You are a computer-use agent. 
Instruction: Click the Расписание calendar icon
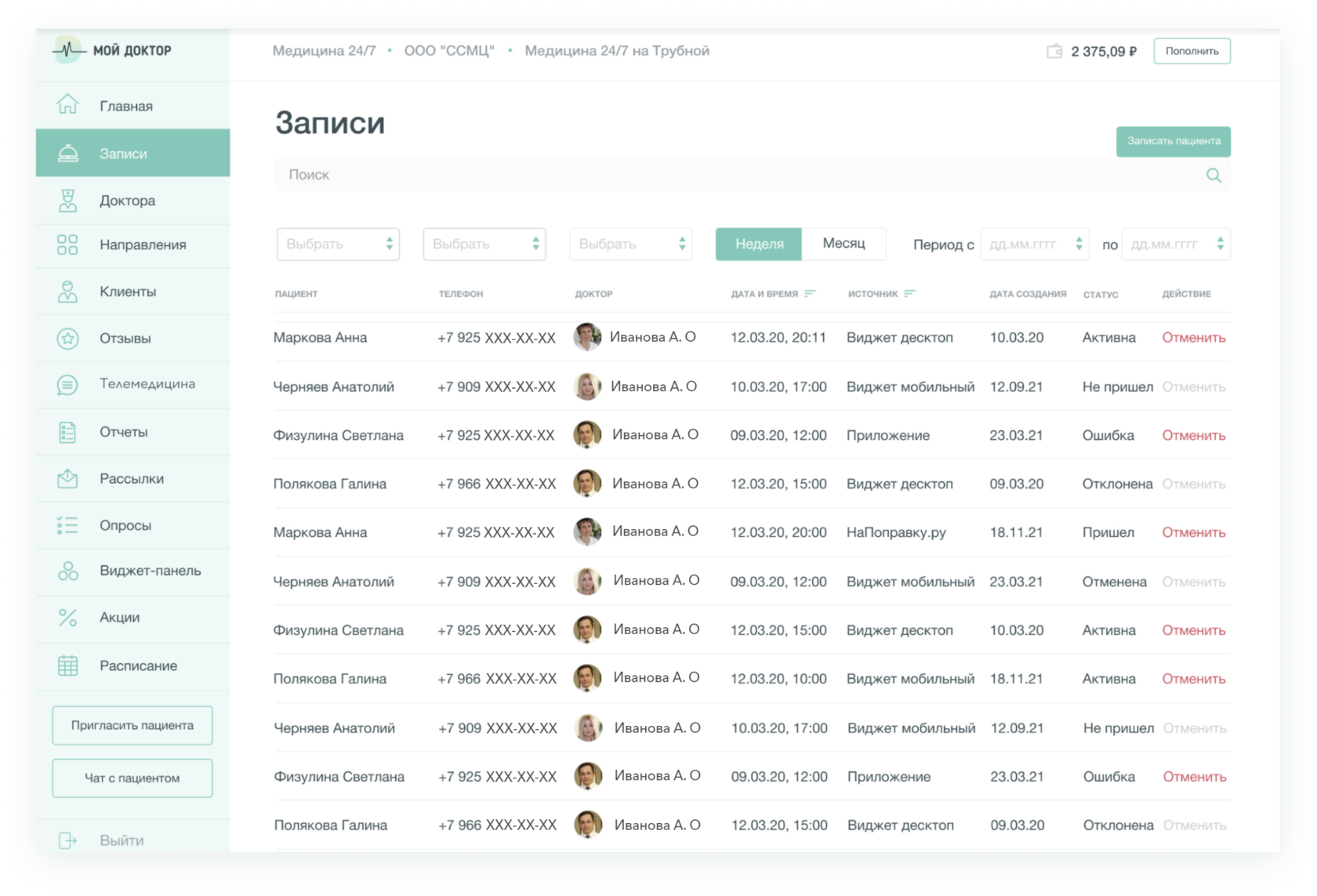coord(67,666)
